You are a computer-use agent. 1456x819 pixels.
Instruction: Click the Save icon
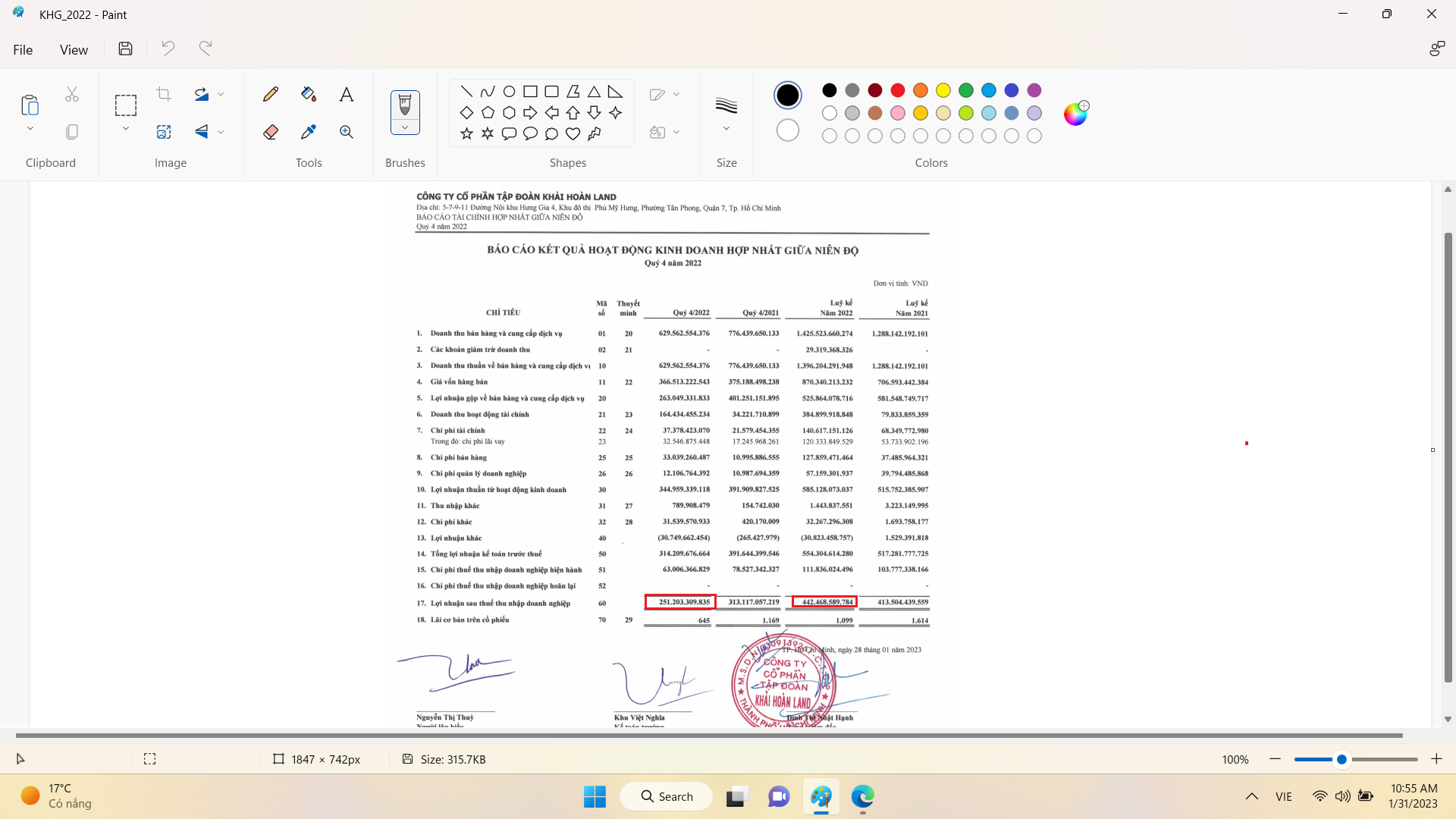click(126, 49)
